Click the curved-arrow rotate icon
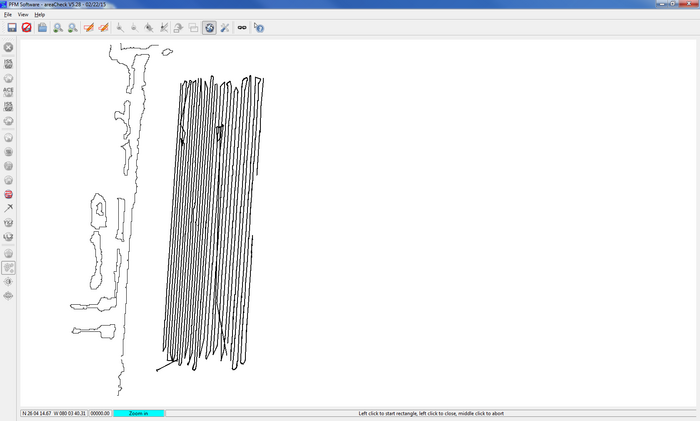The height and width of the screenshot is (421, 700). [178, 28]
